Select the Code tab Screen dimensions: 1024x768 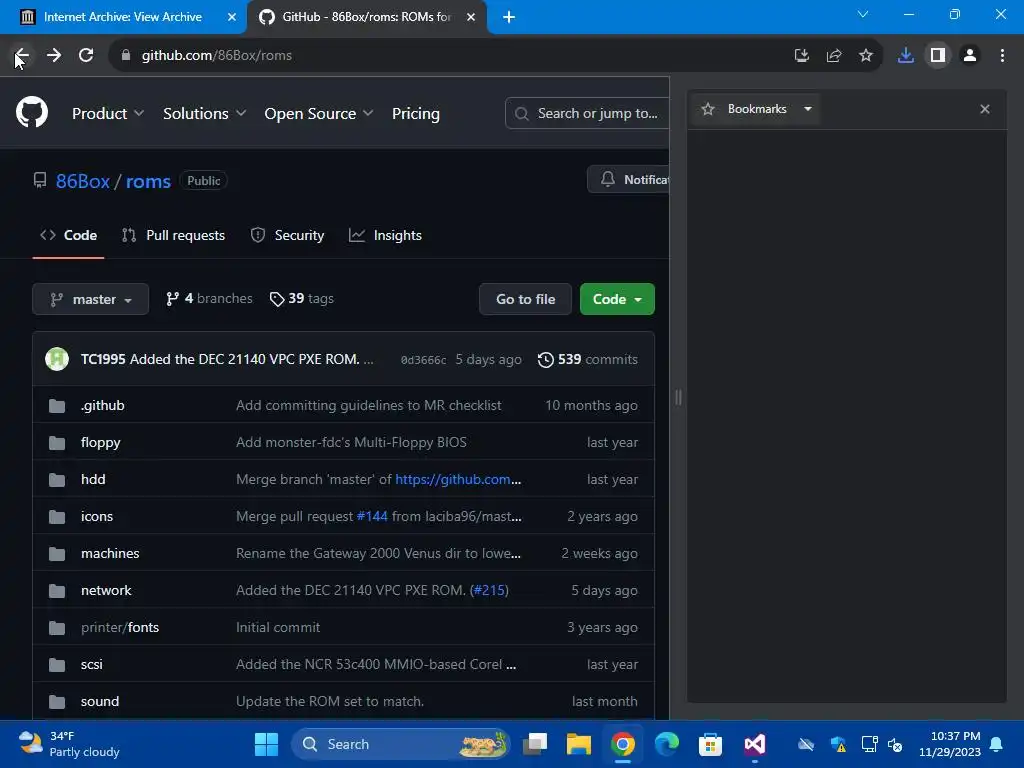[69, 235]
